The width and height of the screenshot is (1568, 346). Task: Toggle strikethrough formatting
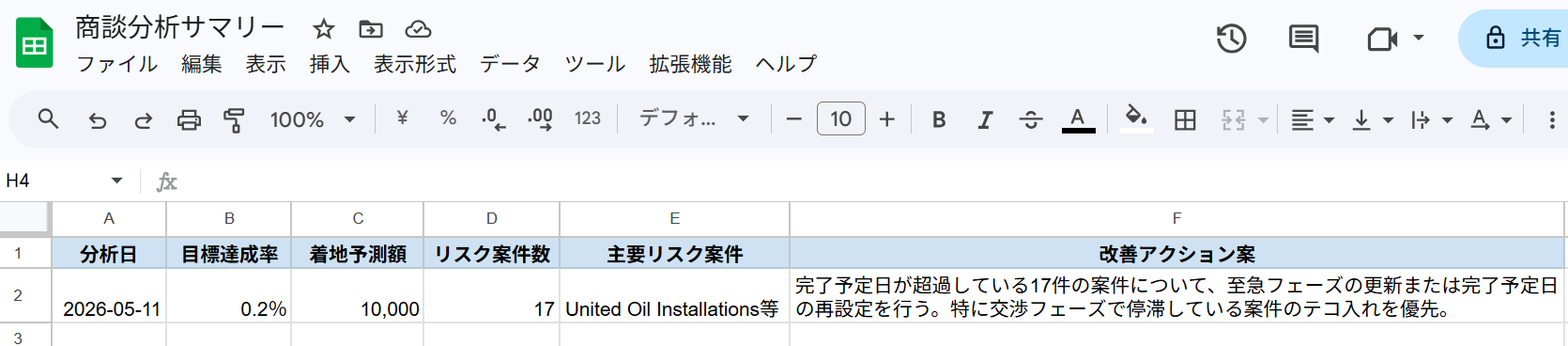click(1030, 119)
